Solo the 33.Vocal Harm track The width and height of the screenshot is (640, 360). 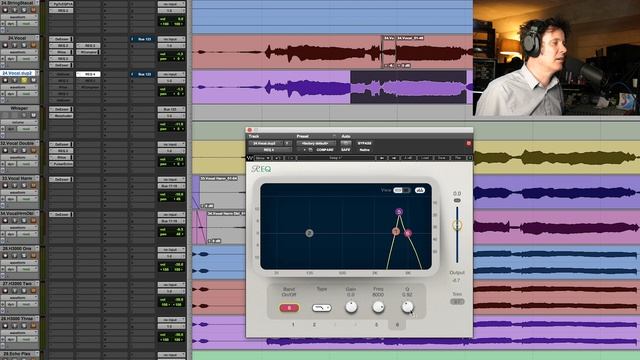tap(24, 185)
